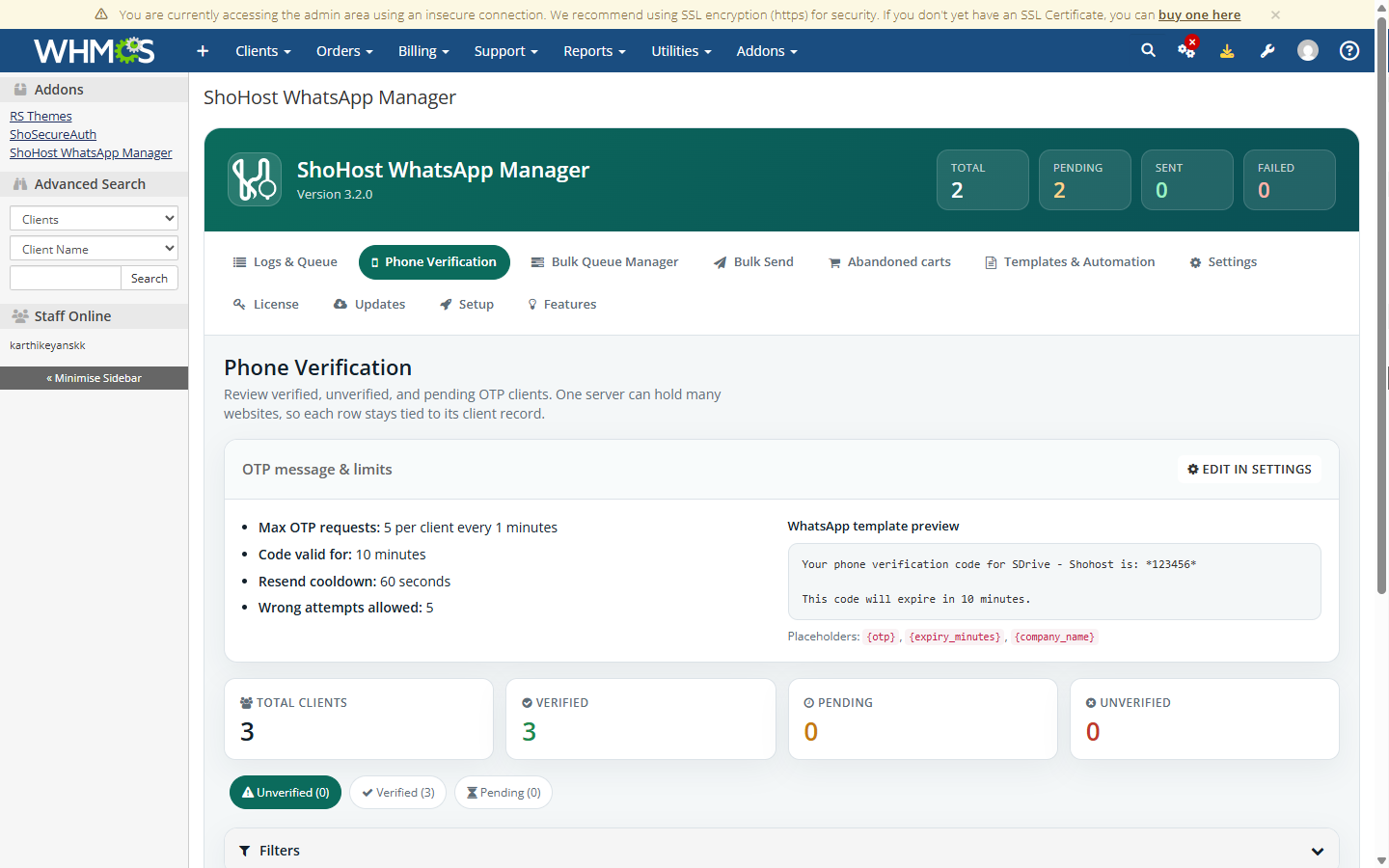
Task: Open the Templates & Automation tab
Action: point(1070,262)
